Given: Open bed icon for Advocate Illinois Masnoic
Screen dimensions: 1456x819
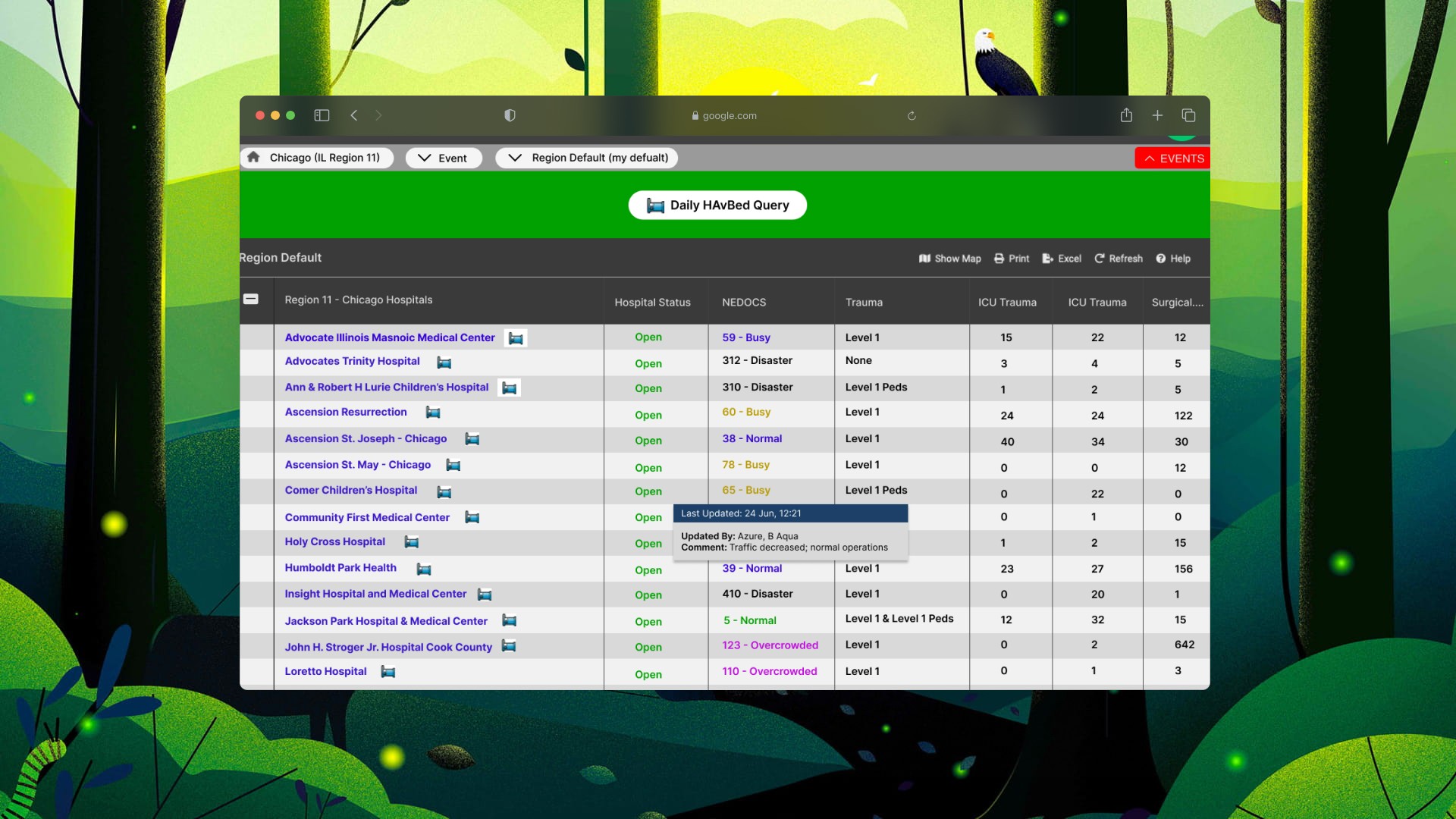Looking at the screenshot, I should click(x=516, y=338).
